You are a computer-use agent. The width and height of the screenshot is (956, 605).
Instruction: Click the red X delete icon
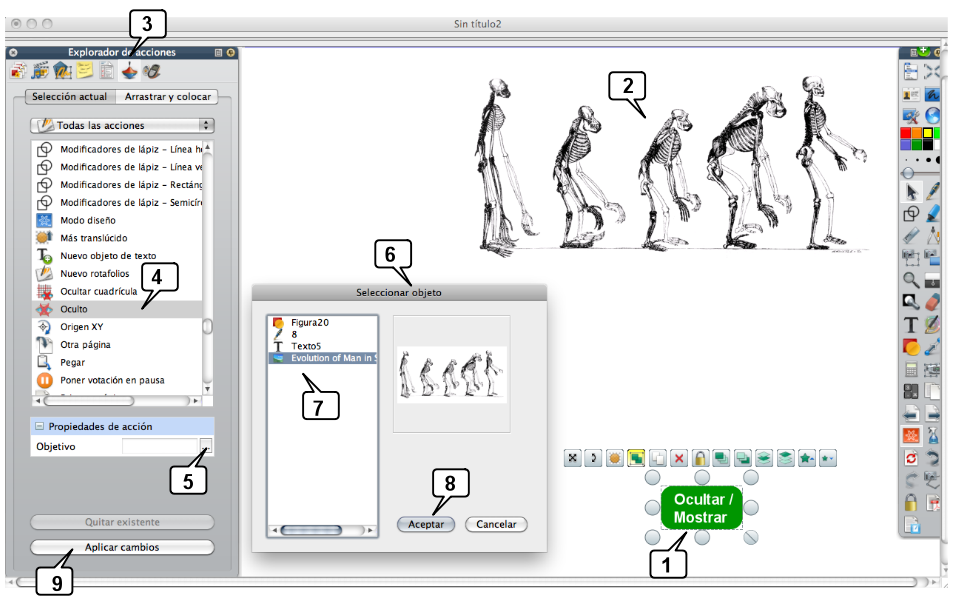(679, 458)
